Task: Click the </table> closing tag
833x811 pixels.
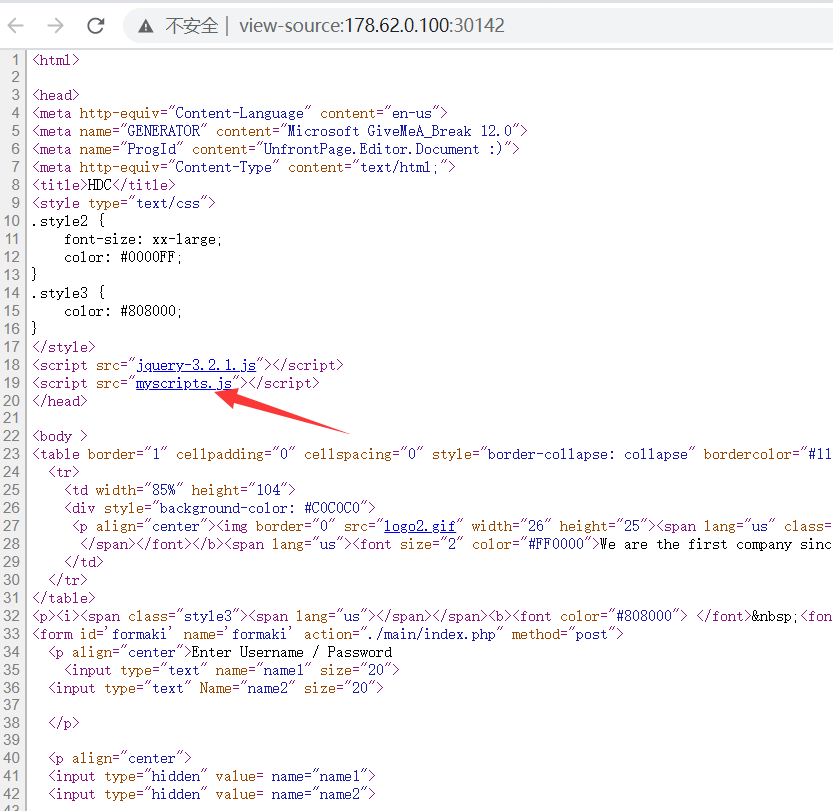Action: 63,598
